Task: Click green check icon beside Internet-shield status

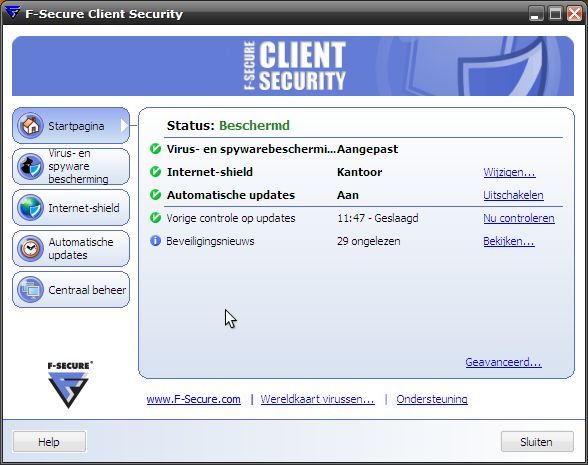Action: coord(155,172)
